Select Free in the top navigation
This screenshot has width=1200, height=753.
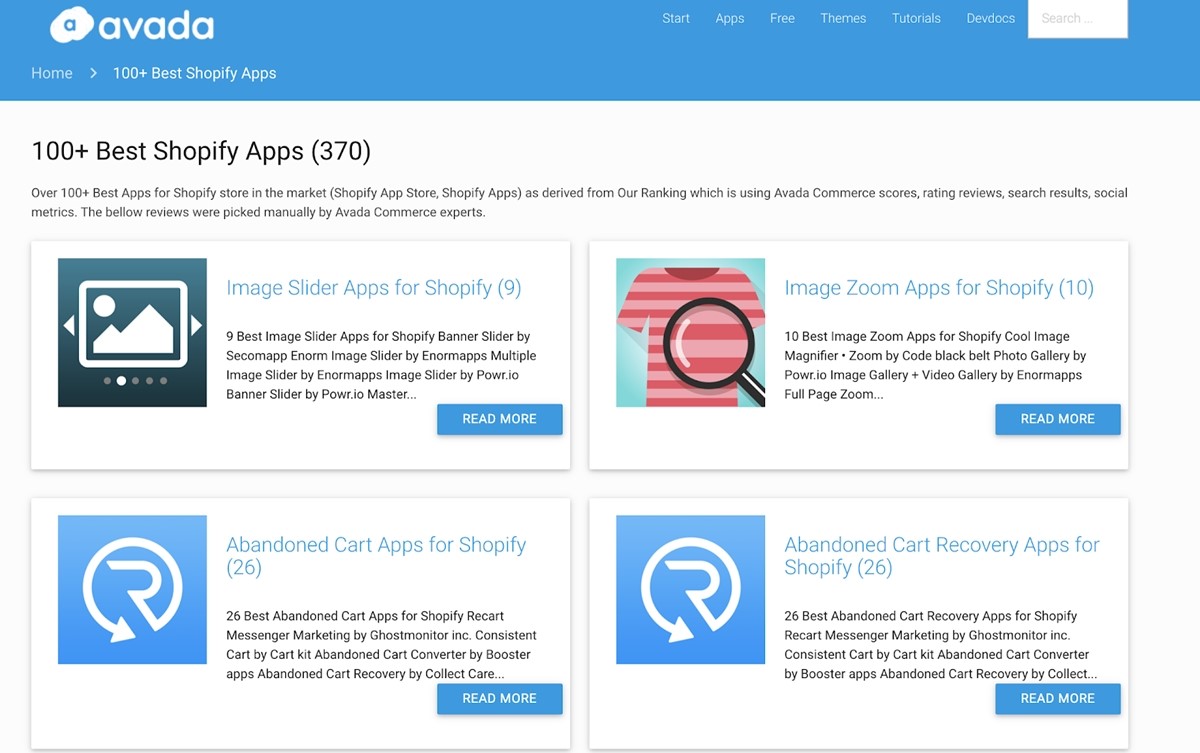(x=782, y=18)
